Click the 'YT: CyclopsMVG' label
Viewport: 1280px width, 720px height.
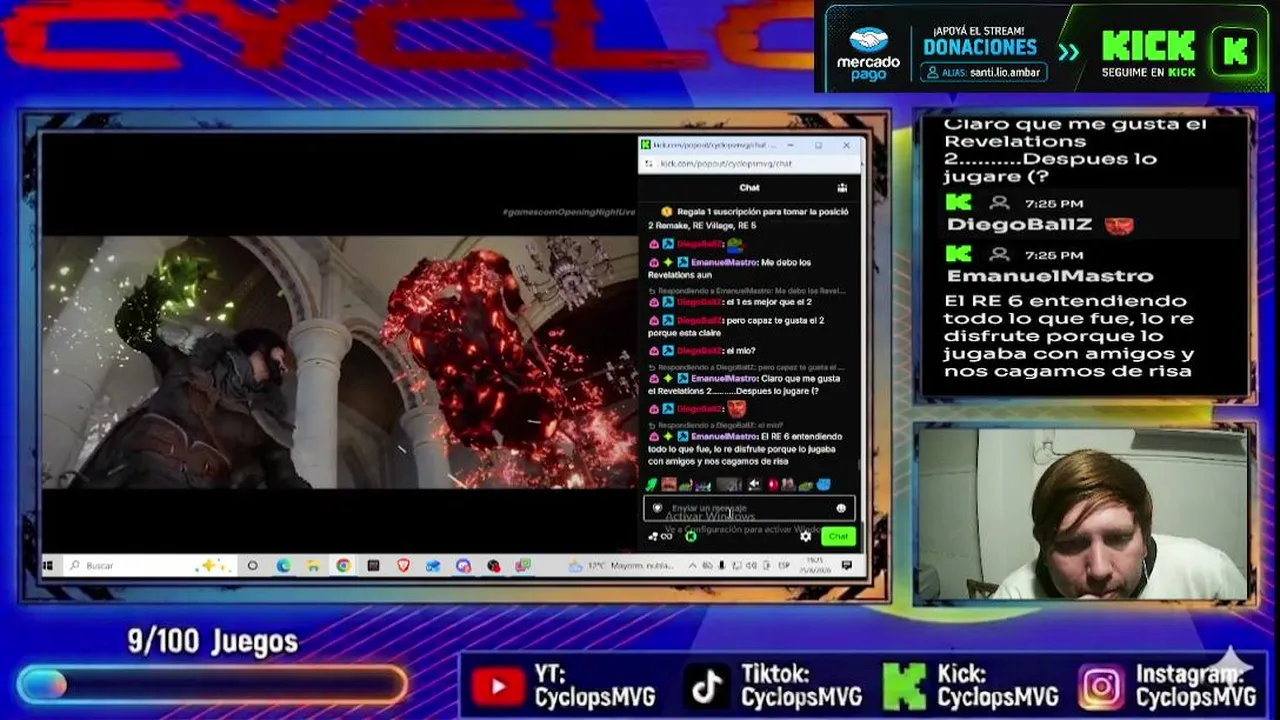[x=593, y=686]
